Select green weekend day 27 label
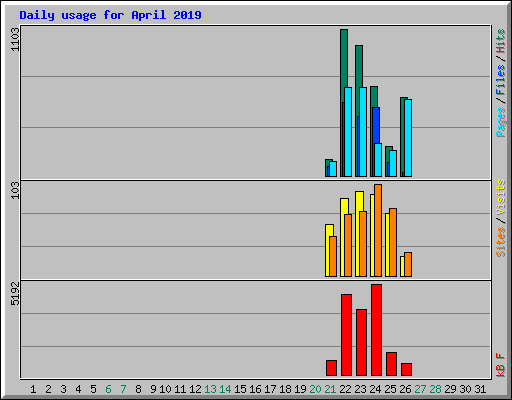The height and width of the screenshot is (400, 512). pos(420,389)
